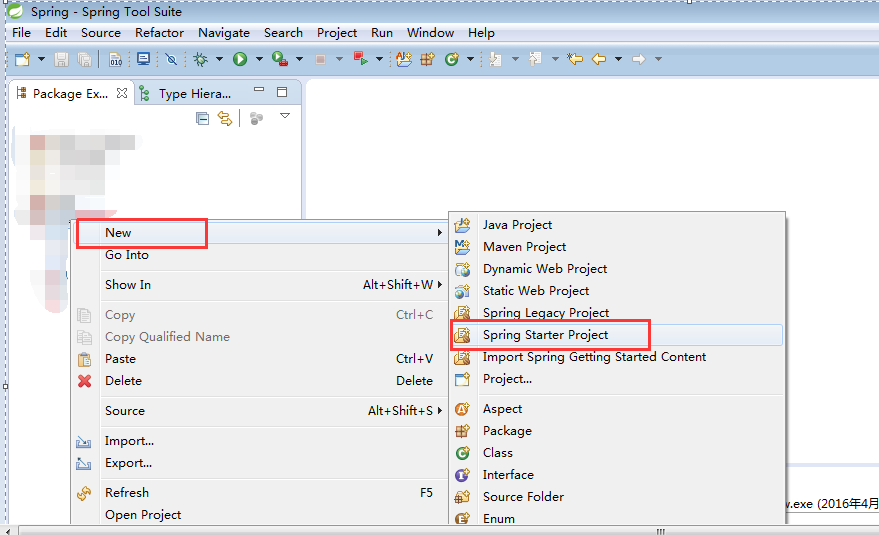
Task: Choose Spring Starter Project
Action: [616, 335]
